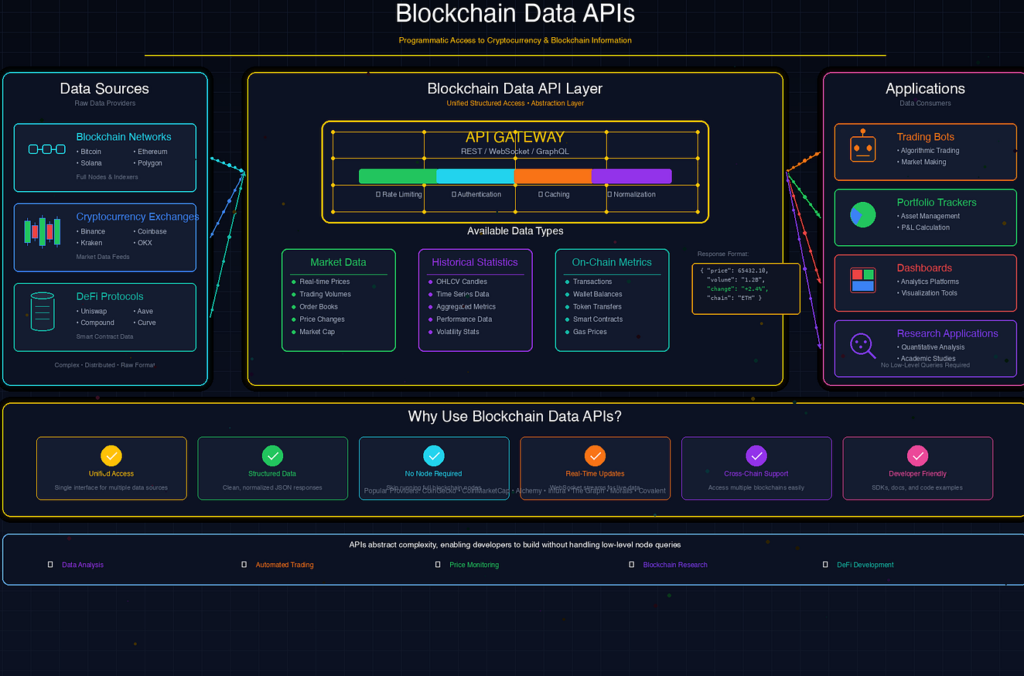Viewport: 1024px width, 676px height.
Task: Click the yellow Unified Access checkmark icon
Action: point(111,455)
